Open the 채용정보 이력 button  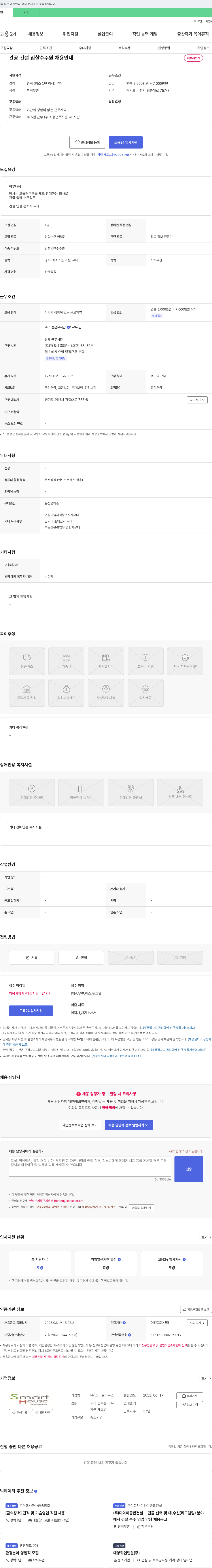point(189,1405)
